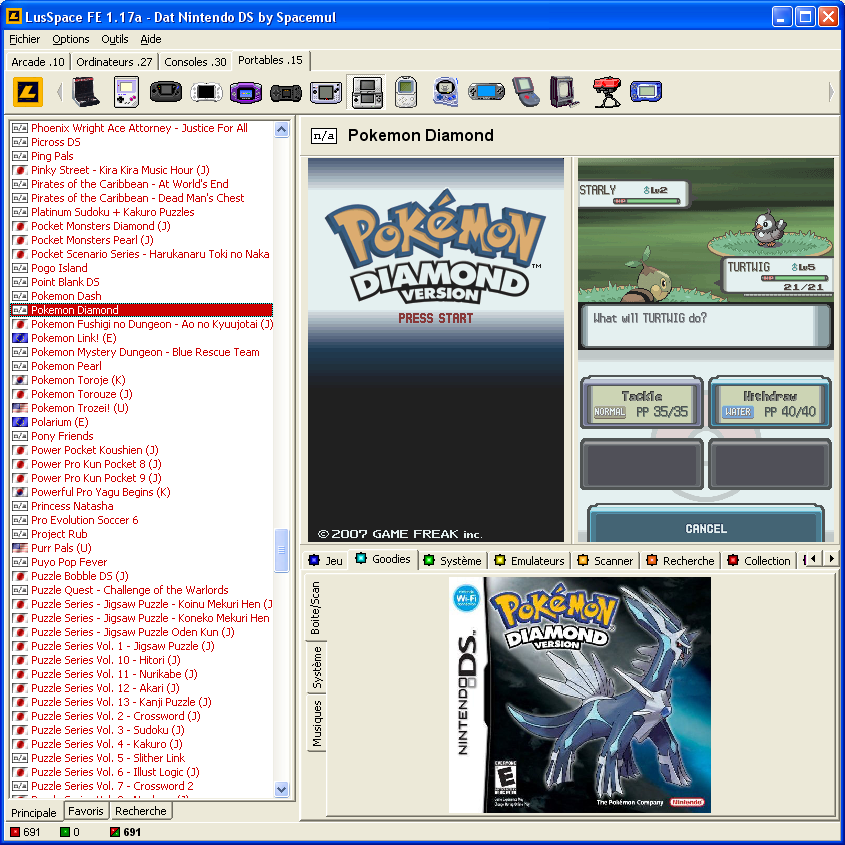
Task: Select Picross DS in the game list
Action: click(56, 142)
